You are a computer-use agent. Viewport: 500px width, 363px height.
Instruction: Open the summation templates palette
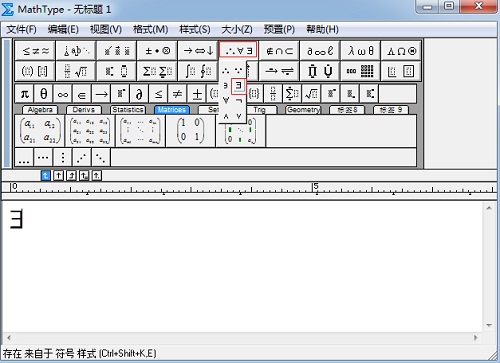tap(158, 71)
